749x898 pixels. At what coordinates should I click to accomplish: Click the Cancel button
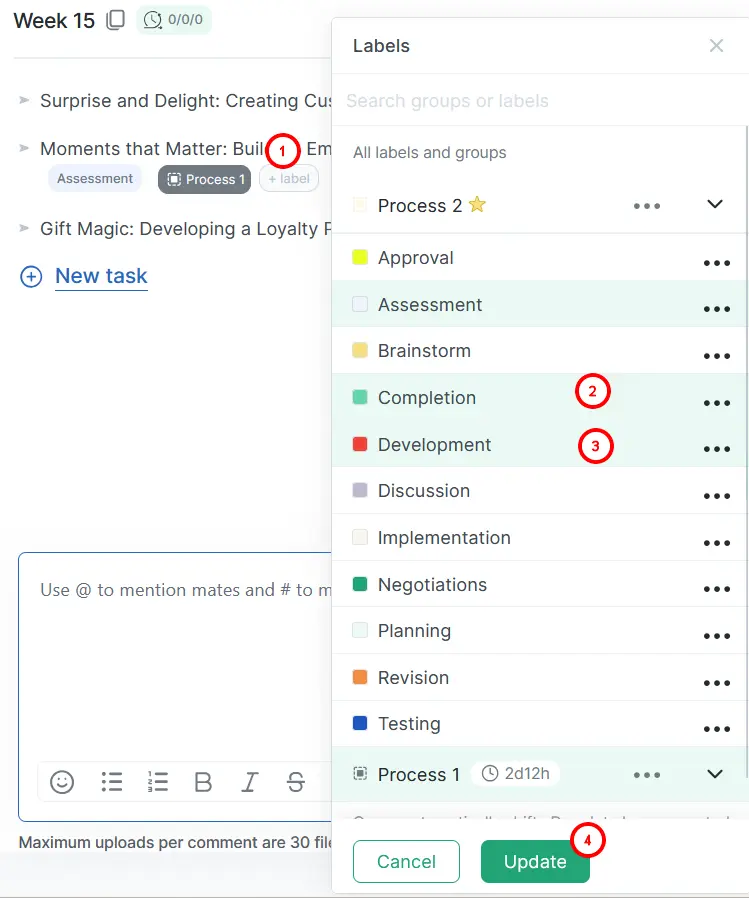(x=406, y=862)
